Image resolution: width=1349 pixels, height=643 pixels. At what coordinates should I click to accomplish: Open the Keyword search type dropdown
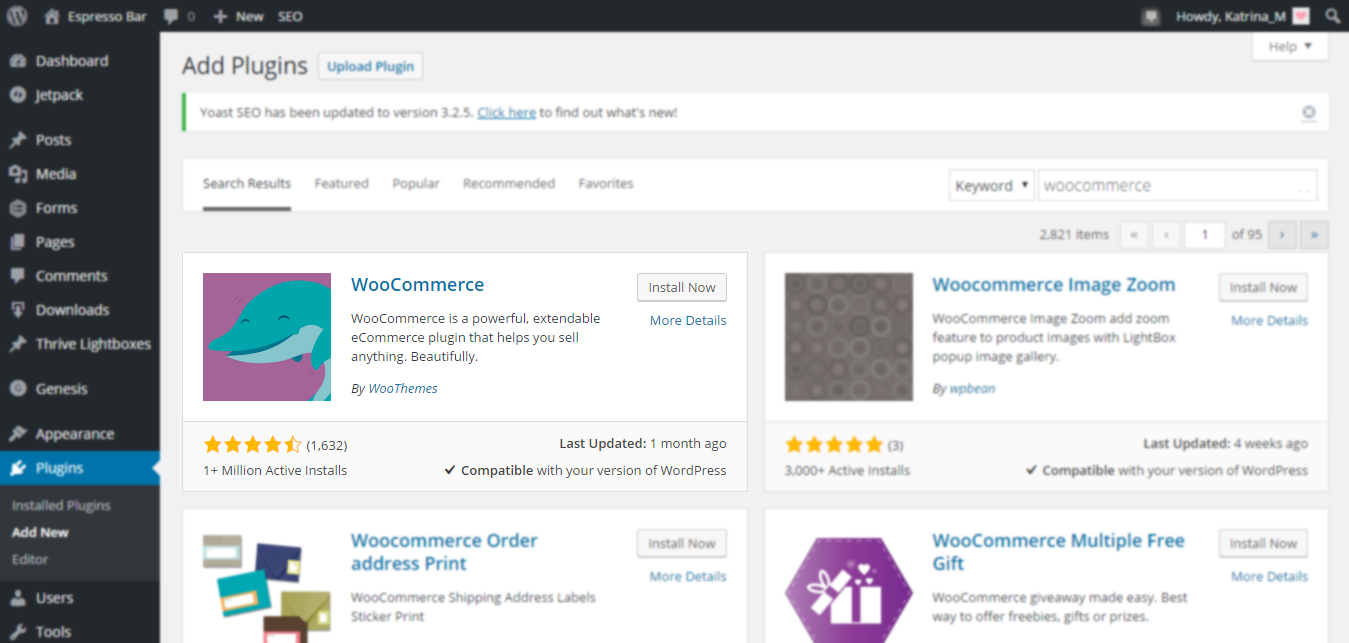[x=991, y=186]
